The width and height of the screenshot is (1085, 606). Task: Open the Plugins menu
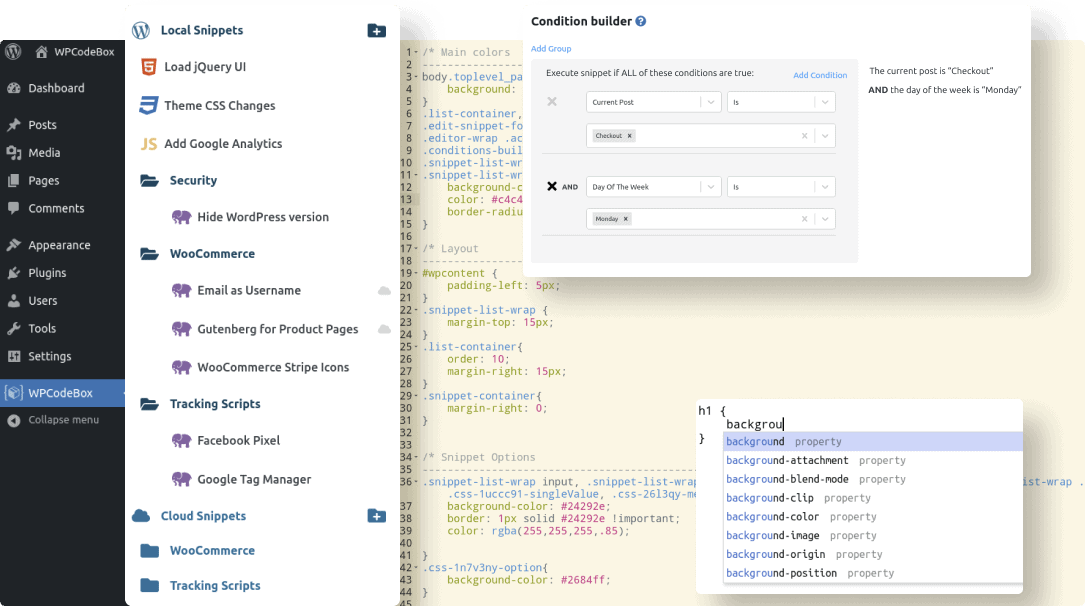tap(50, 272)
